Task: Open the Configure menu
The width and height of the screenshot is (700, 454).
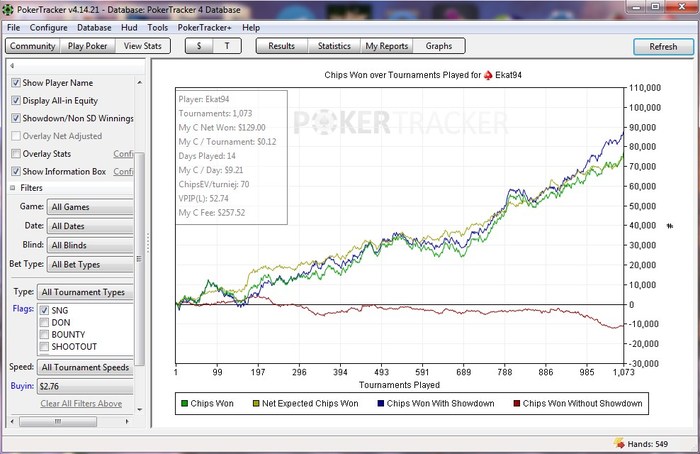Action: click(x=49, y=28)
